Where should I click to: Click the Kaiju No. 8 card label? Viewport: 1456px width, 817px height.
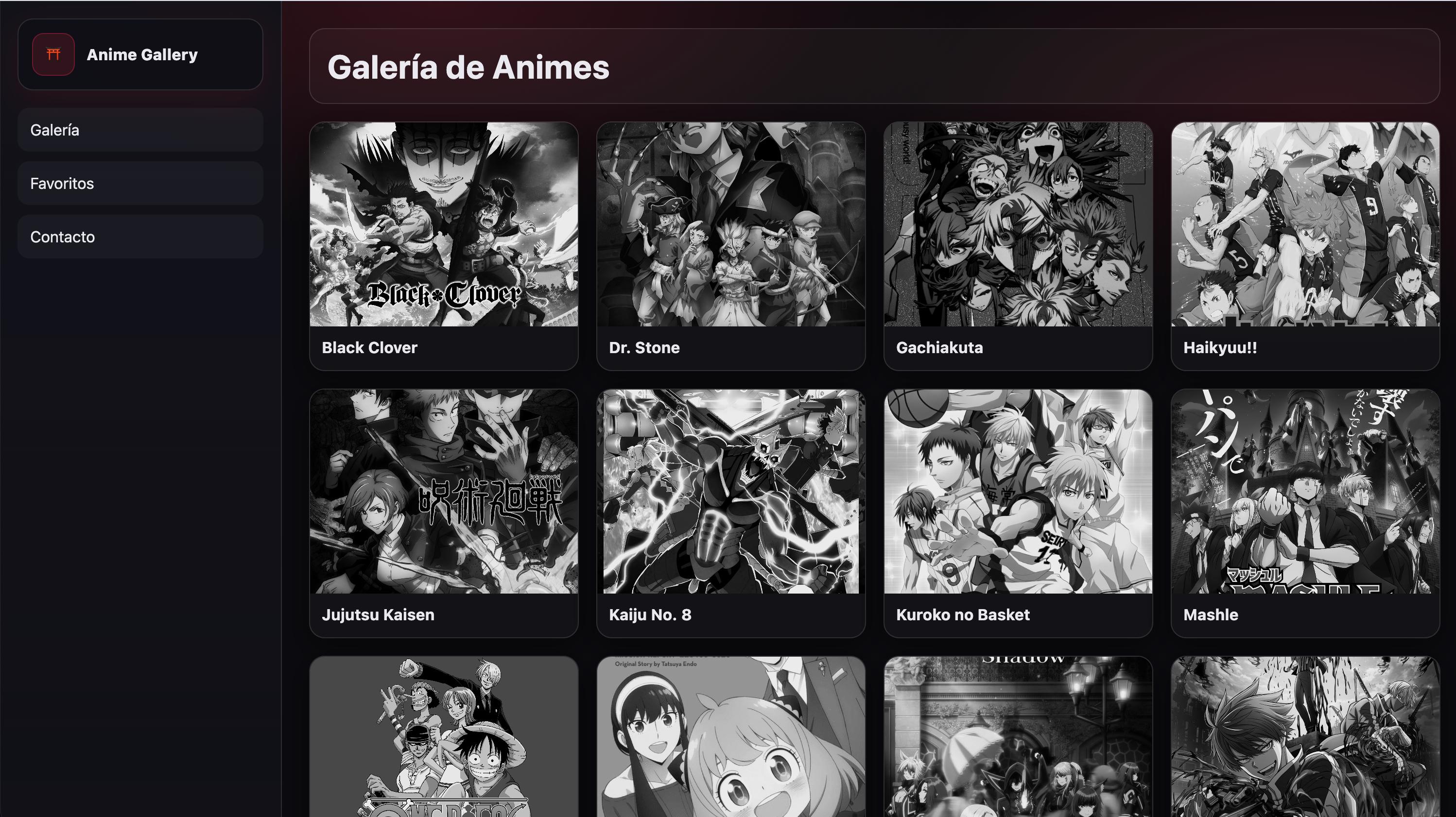pos(650,615)
